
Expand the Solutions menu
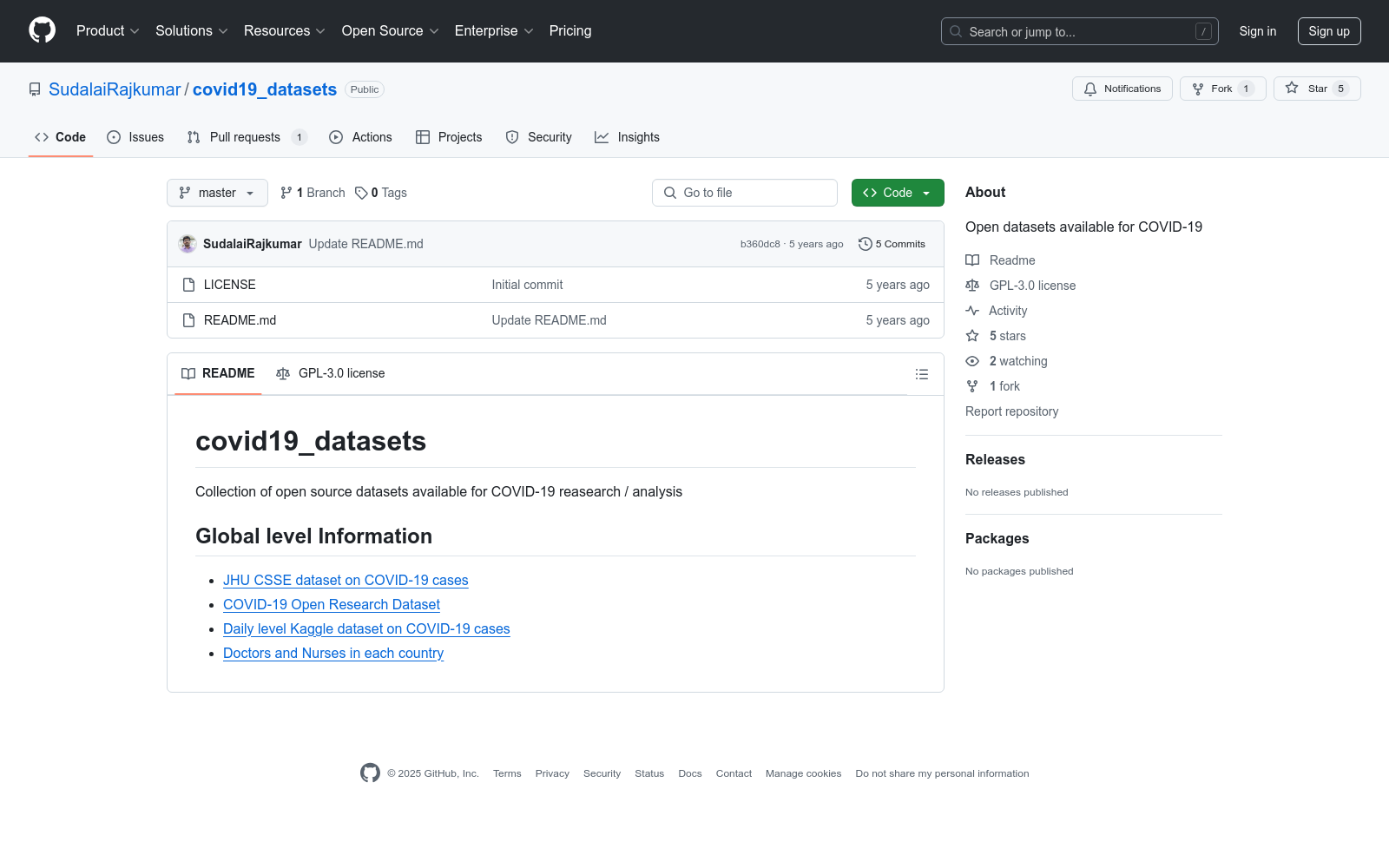pyautogui.click(x=192, y=31)
